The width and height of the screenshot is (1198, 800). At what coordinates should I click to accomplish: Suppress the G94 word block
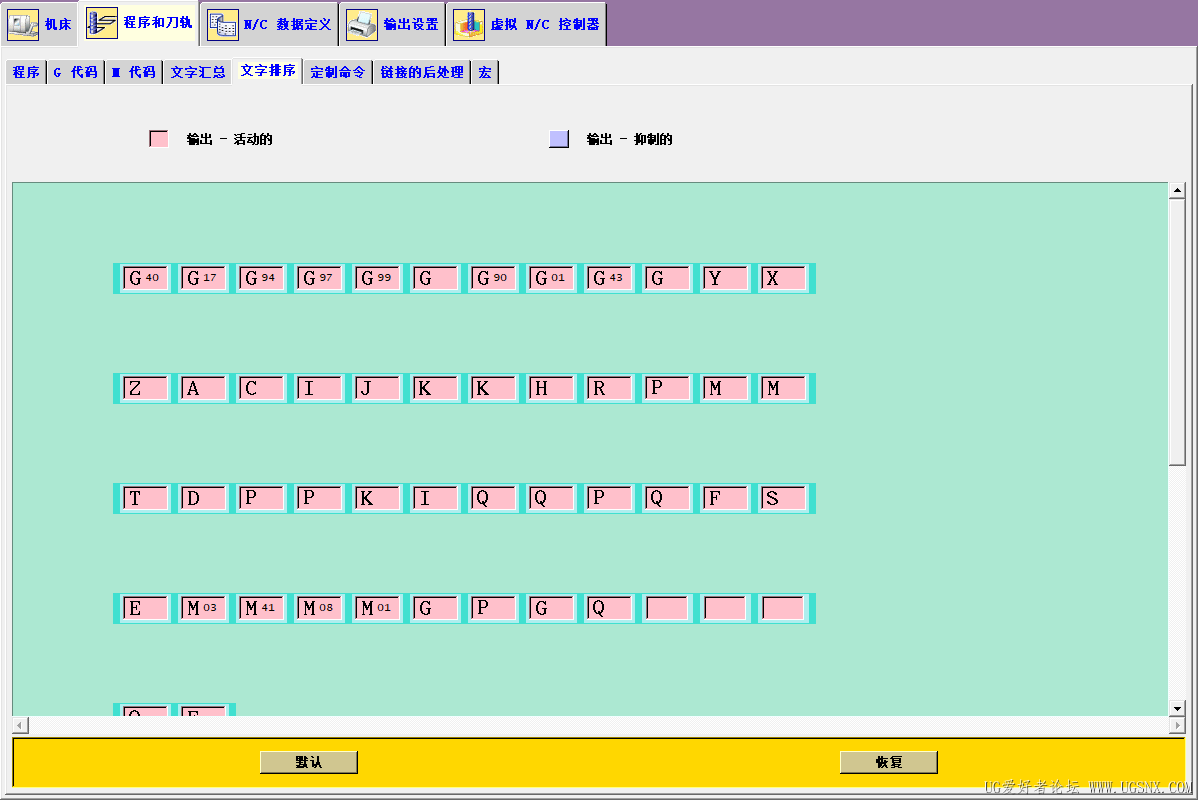(x=261, y=278)
